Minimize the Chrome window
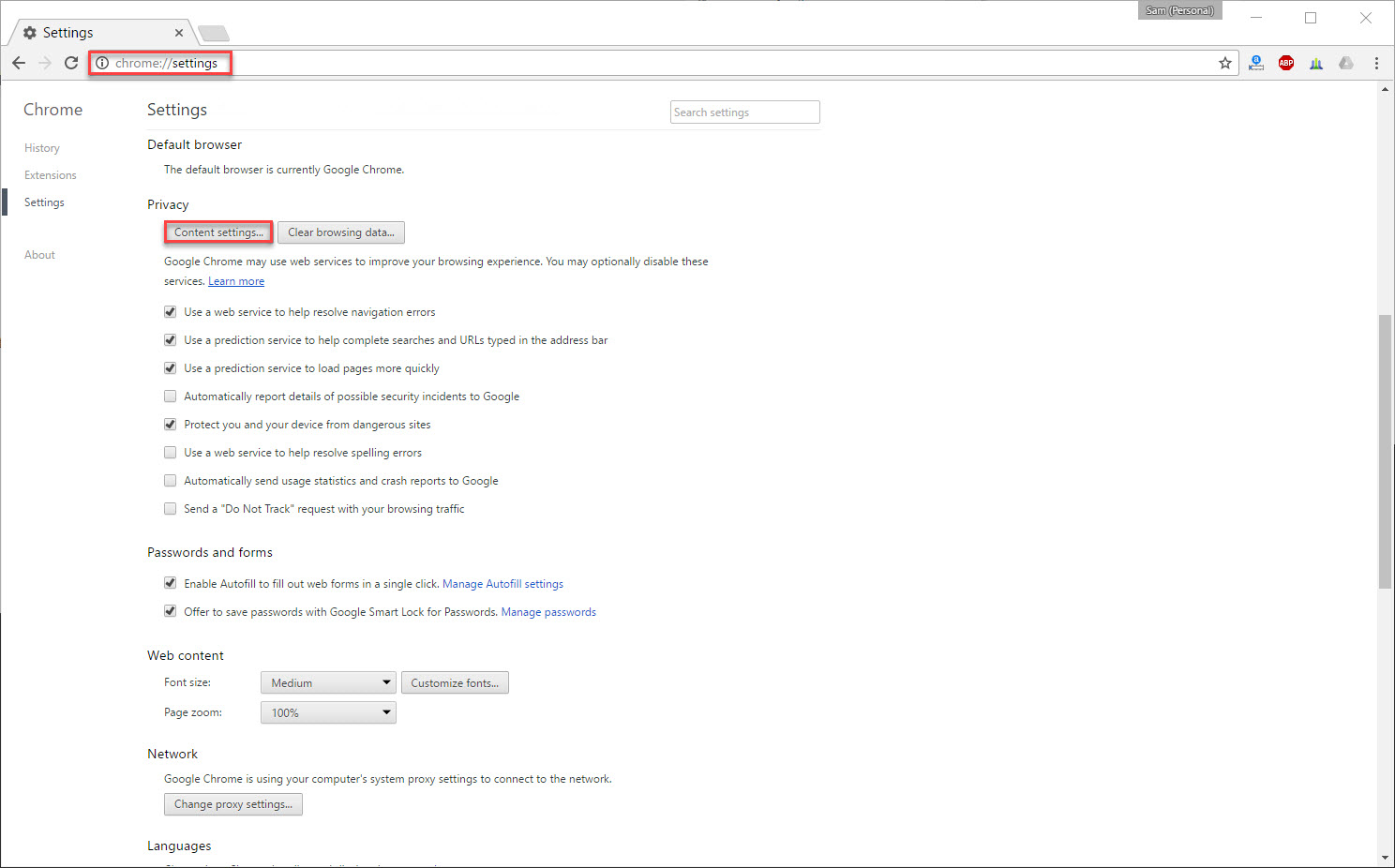 [1256, 17]
